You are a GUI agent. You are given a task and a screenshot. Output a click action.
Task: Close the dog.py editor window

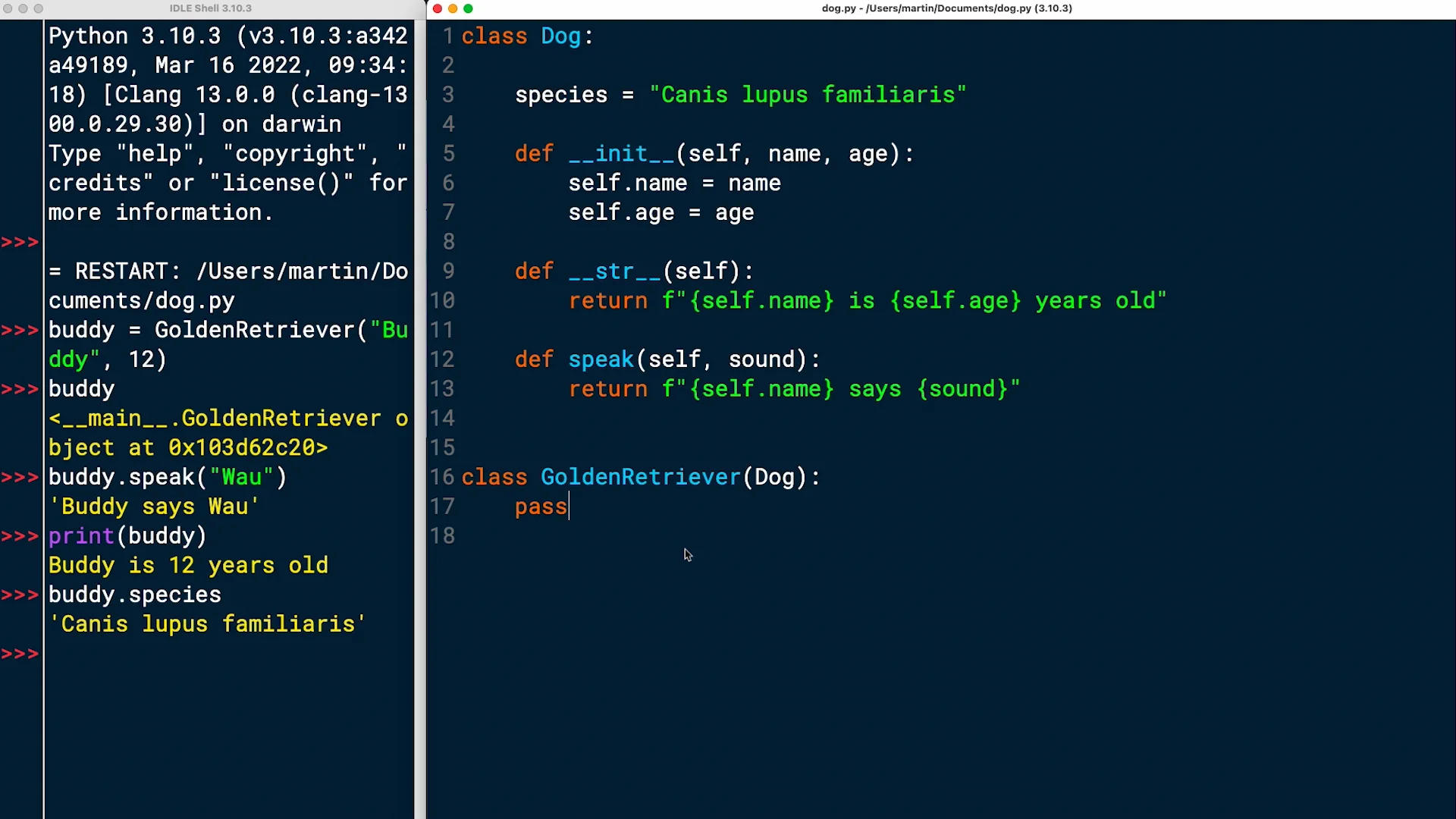click(438, 8)
